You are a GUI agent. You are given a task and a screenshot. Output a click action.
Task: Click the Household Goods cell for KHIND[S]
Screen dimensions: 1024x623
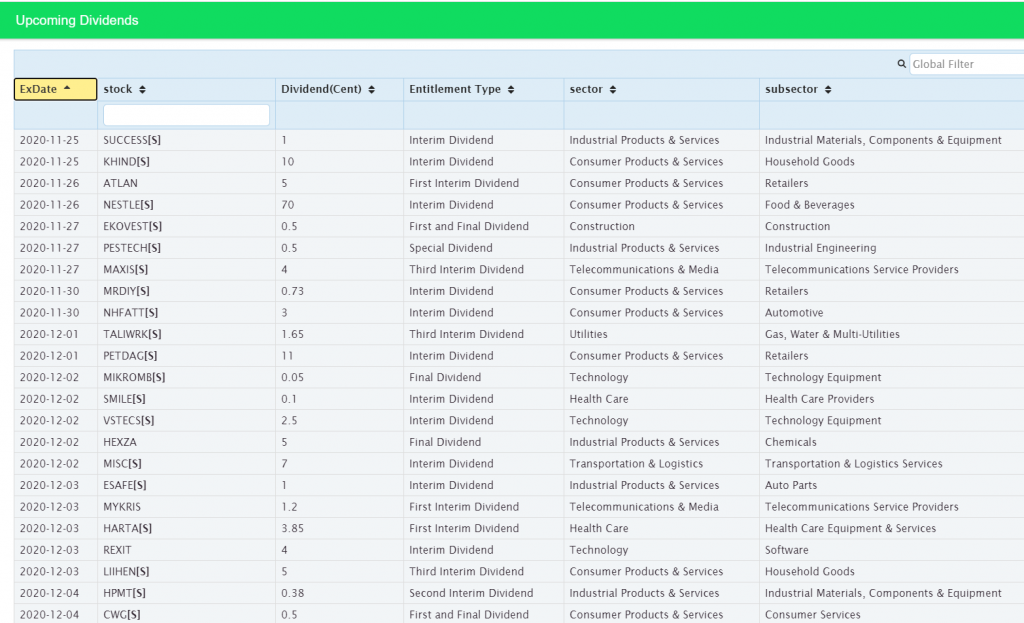809,162
